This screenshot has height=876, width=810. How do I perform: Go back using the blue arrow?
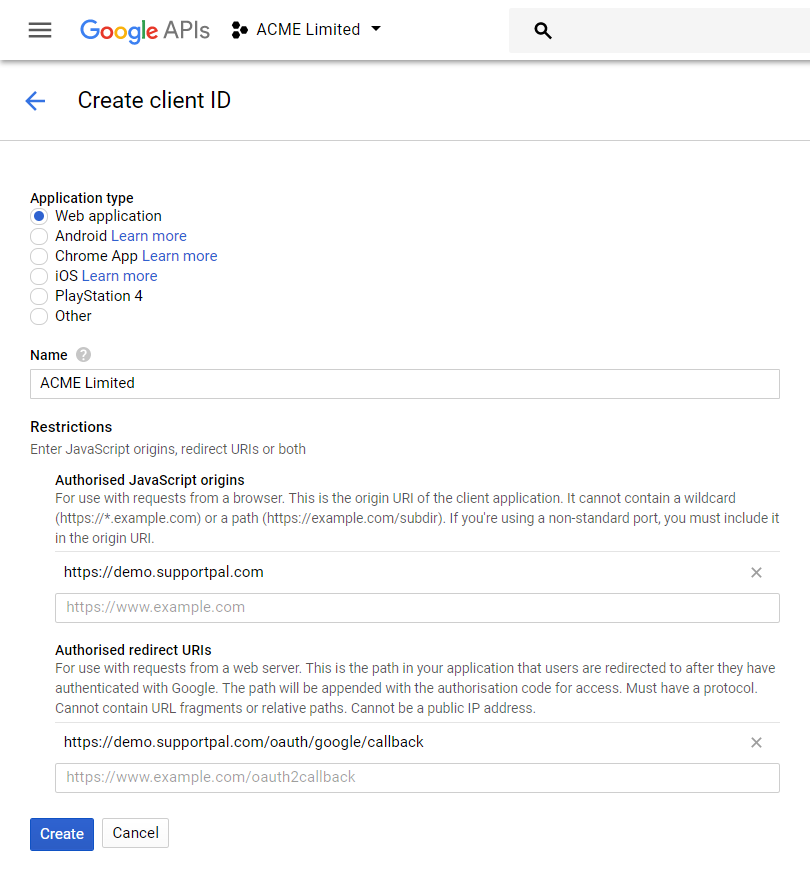35,101
